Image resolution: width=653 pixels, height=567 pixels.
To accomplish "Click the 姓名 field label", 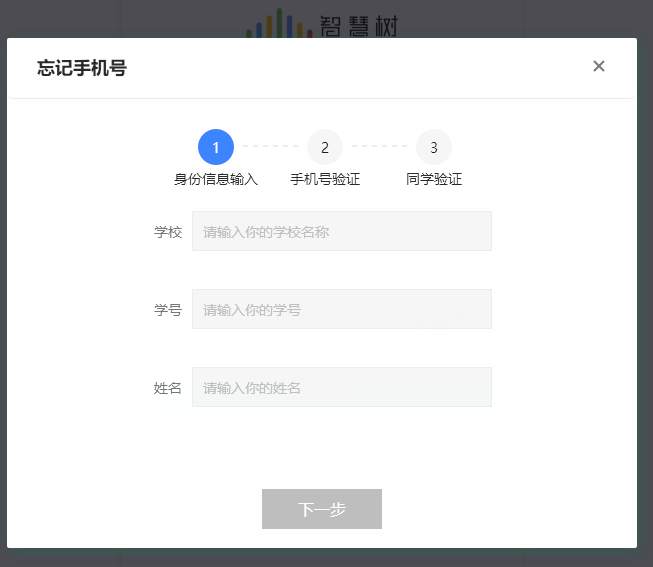I will tap(167, 388).
